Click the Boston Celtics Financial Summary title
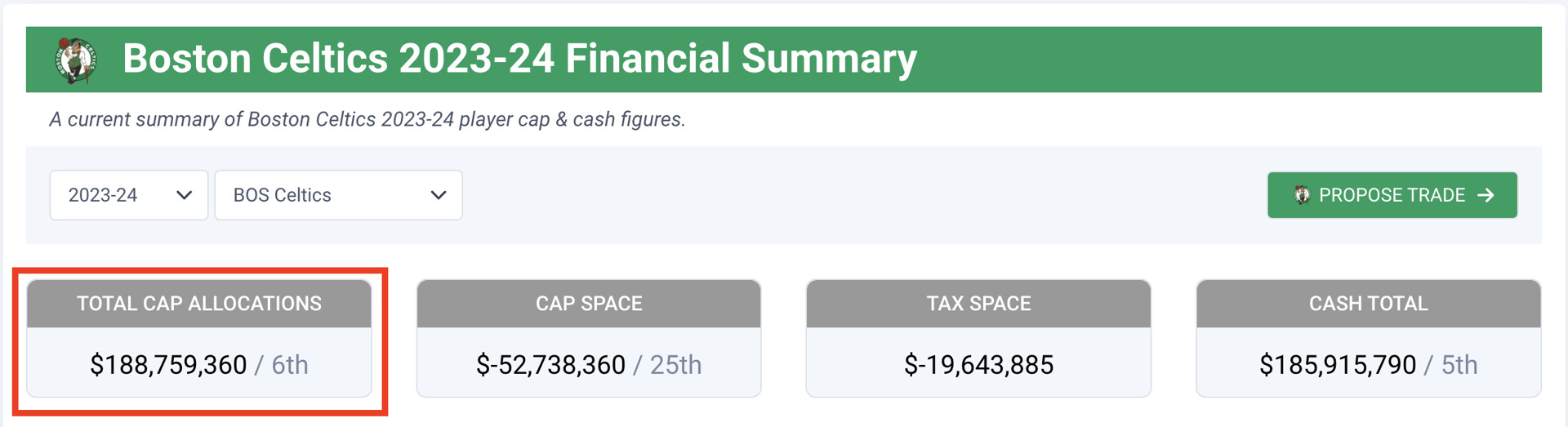This screenshot has width=1568, height=427. tap(519, 59)
